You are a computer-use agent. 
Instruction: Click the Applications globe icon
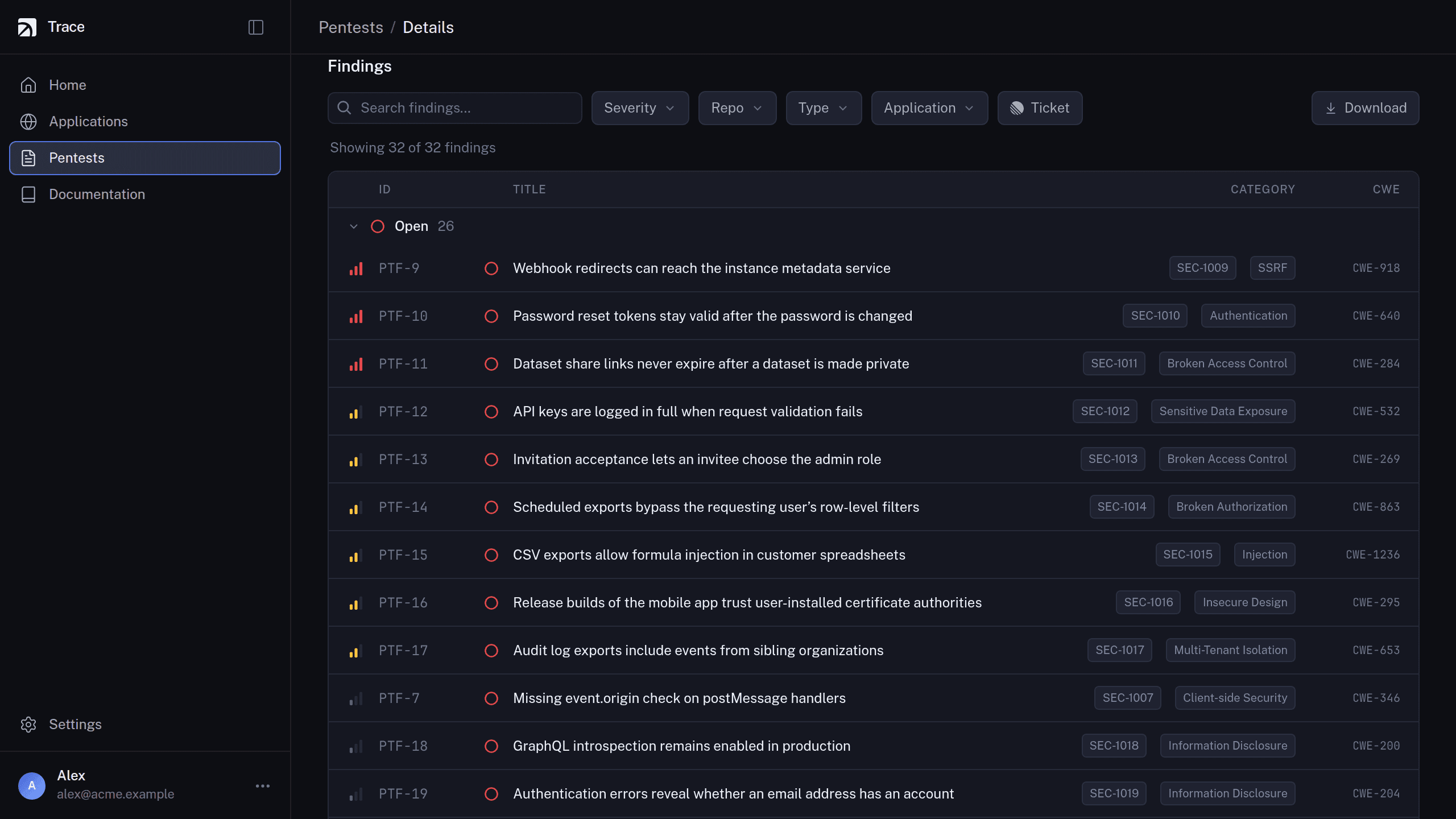pyautogui.click(x=28, y=121)
